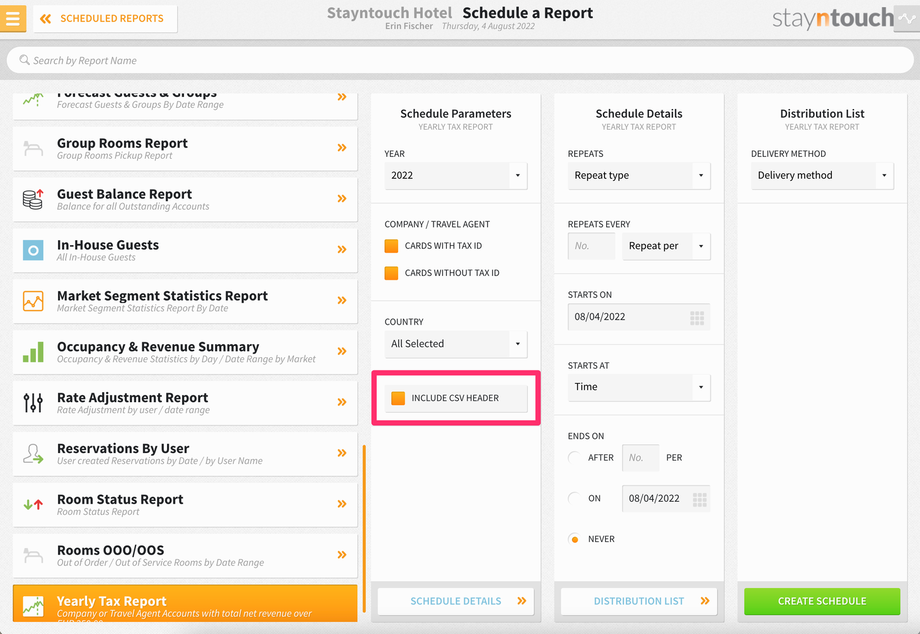Click the After No. input field
The width and height of the screenshot is (920, 634).
(x=640, y=458)
